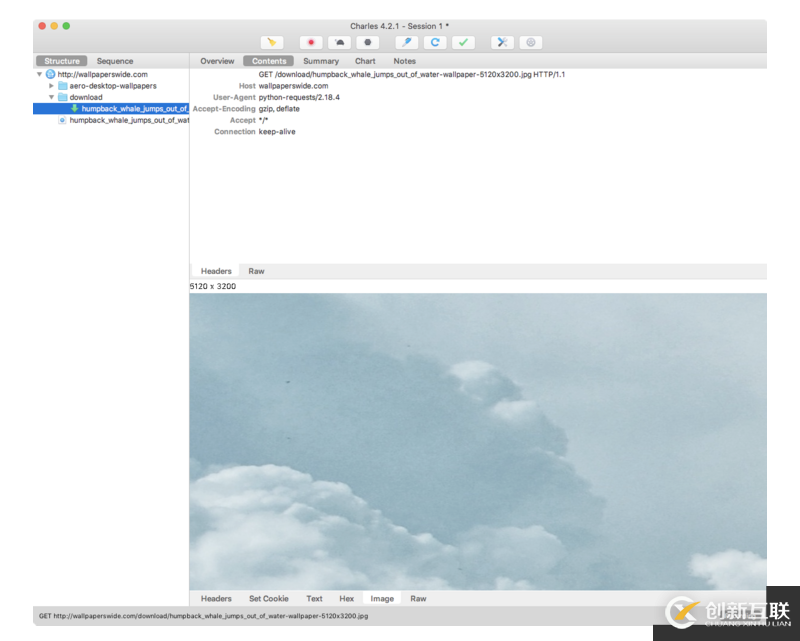The height and width of the screenshot is (641, 800).
Task: Switch response view to Hex
Action: tap(346, 598)
